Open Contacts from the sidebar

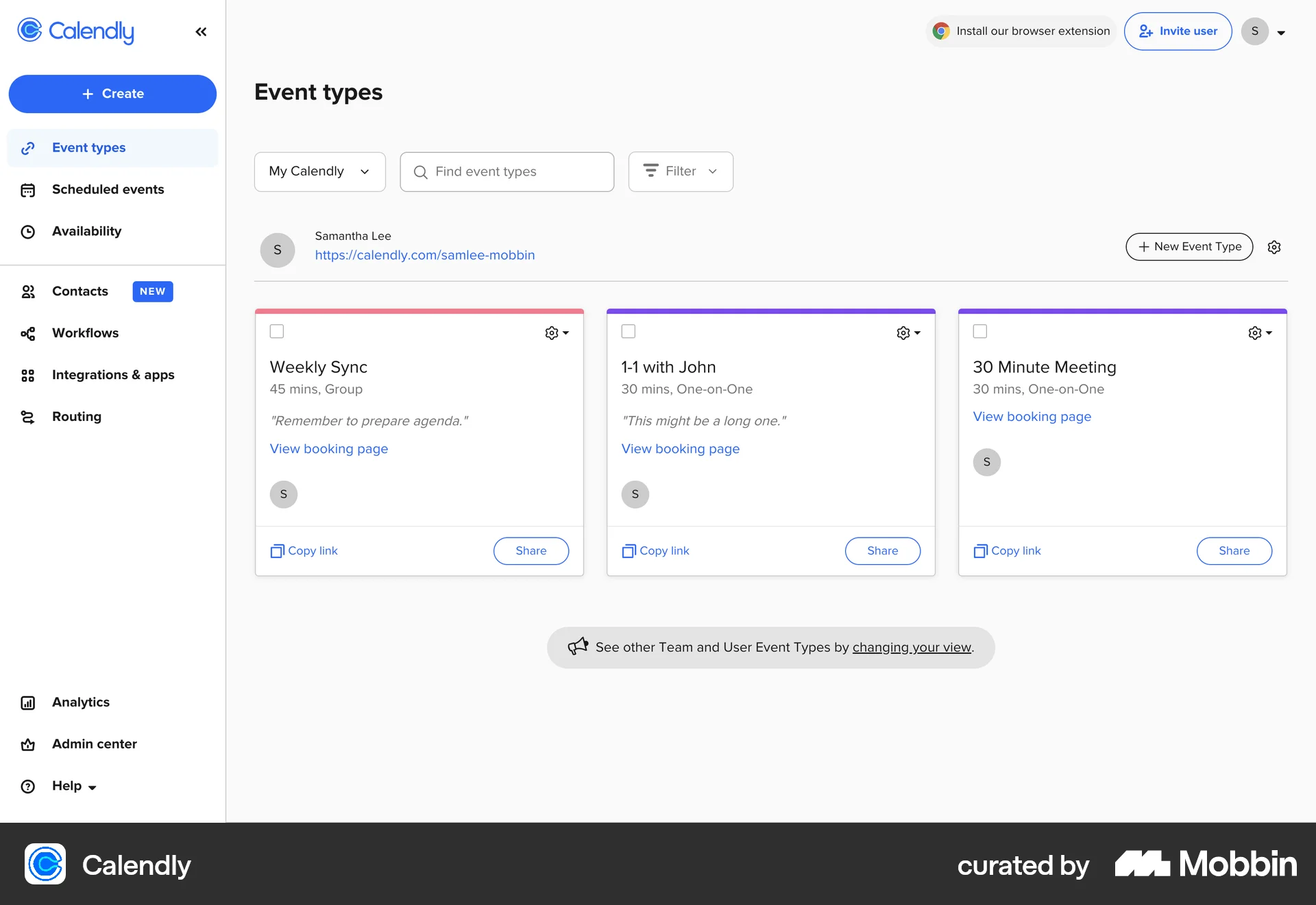coord(80,291)
